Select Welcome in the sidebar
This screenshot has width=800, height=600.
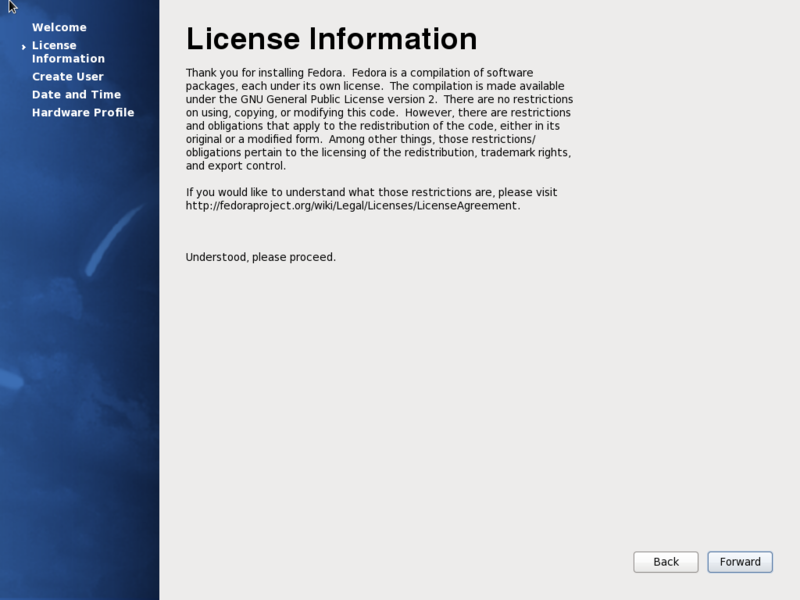59,28
